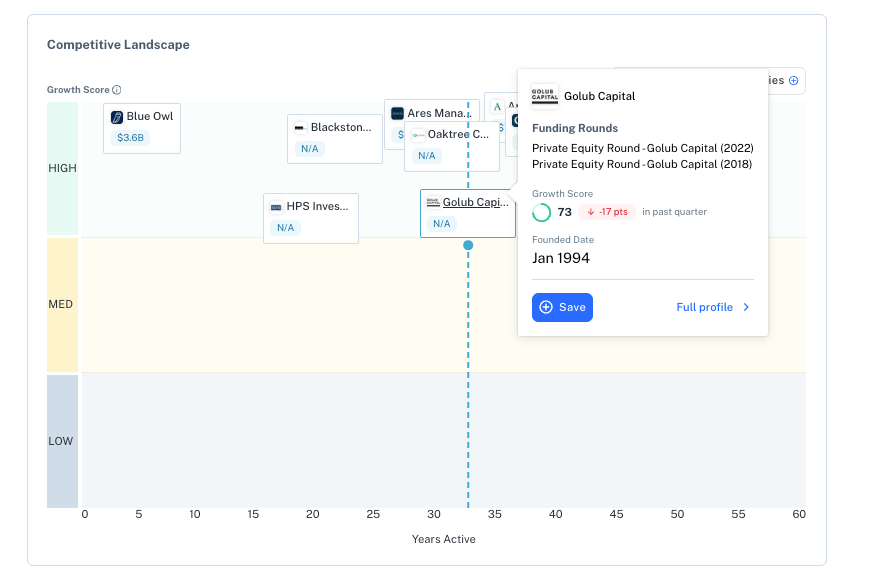Select the N/A badge under Golub Capital
Image resolution: width=869 pixels, height=587 pixels.
(442, 223)
